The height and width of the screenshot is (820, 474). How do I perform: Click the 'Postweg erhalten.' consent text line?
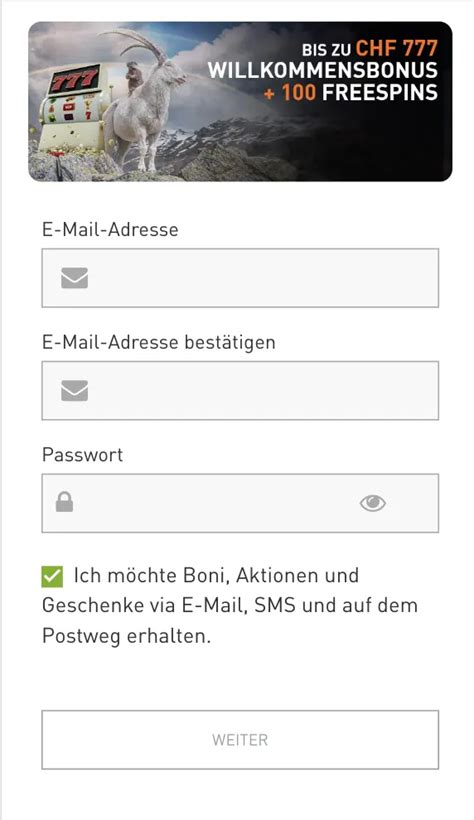tap(126, 636)
